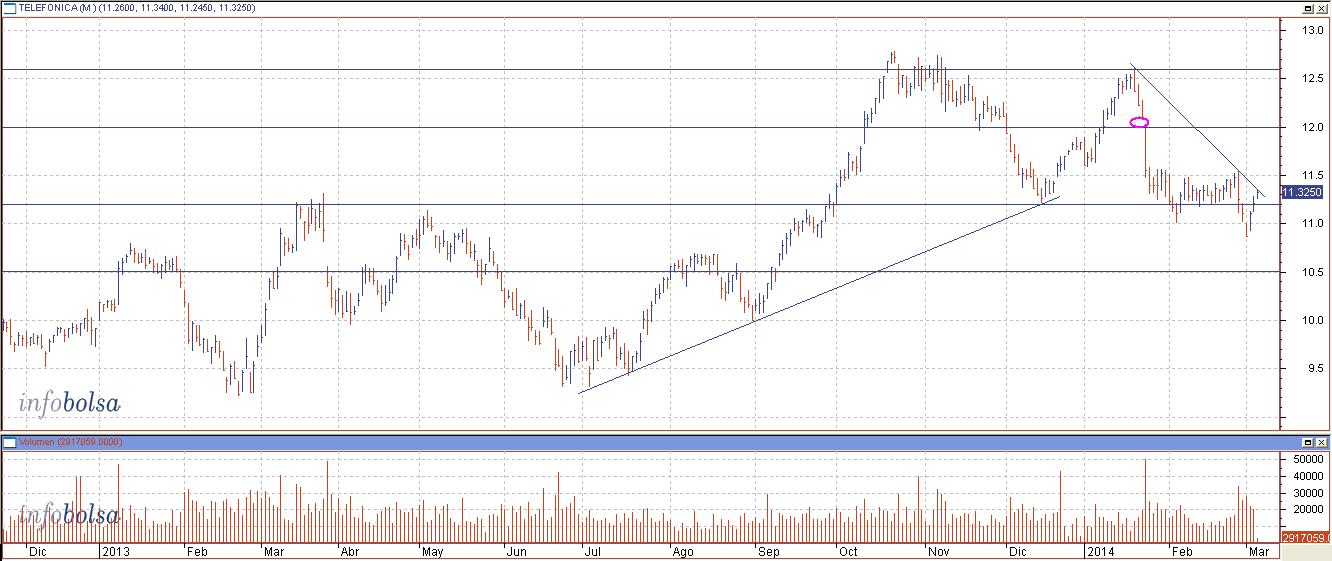Click the TELEFONICA (M) chart title text
Image resolution: width=1332 pixels, height=561 pixels.
60,7
